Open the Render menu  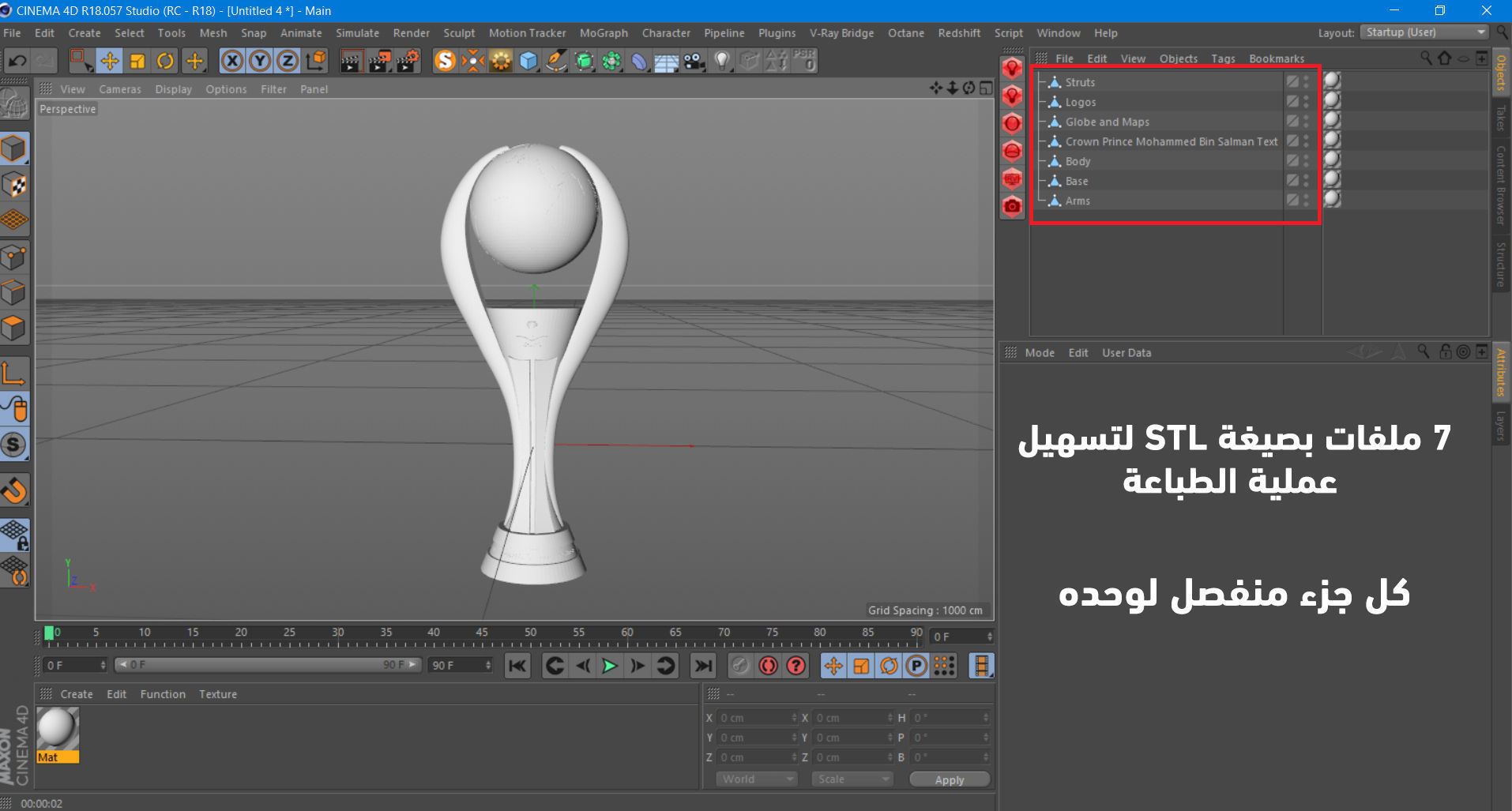412,33
